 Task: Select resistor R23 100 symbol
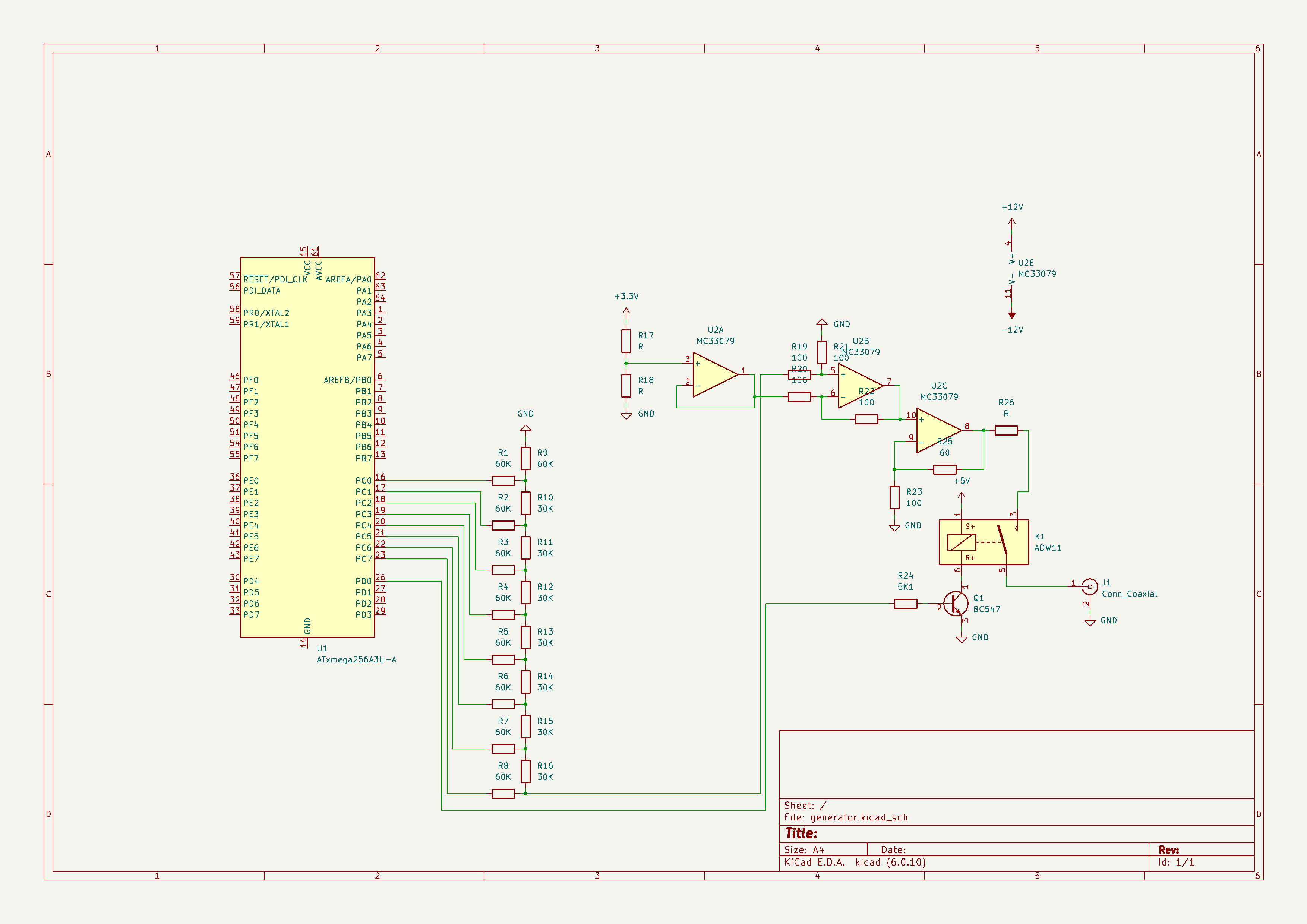pyautogui.click(x=894, y=497)
